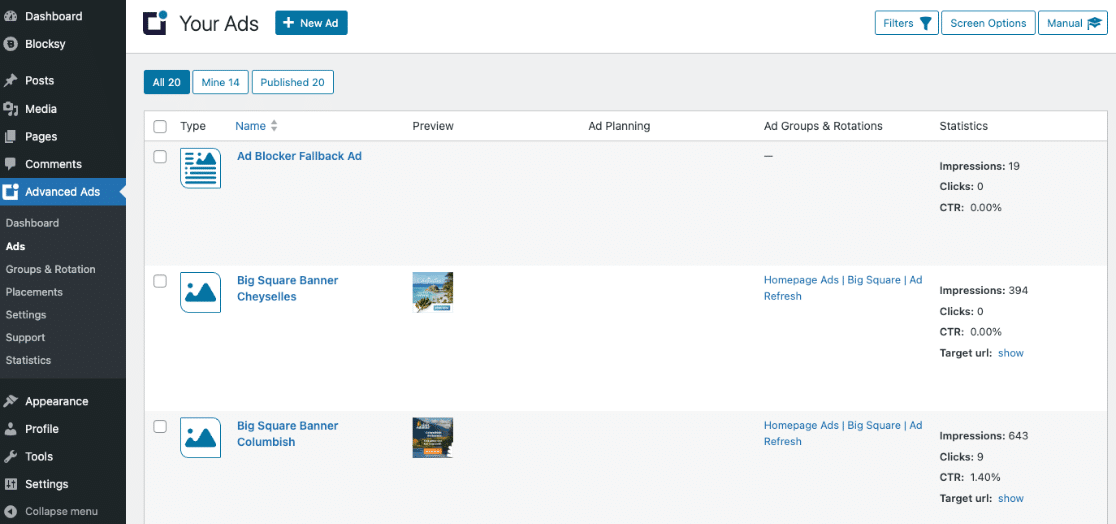Viewport: 1116px width, 524px height.
Task: Toggle the select-all ads checkbox
Action: click(160, 127)
